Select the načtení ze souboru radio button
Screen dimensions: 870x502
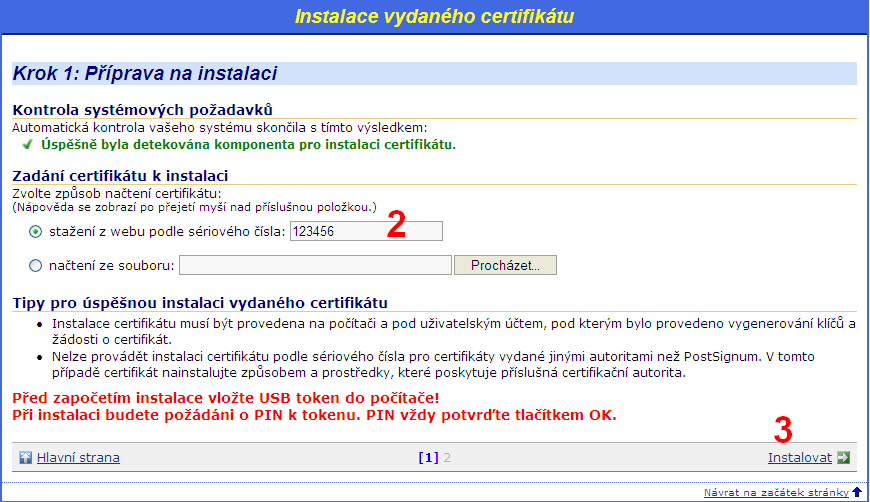click(x=36, y=266)
